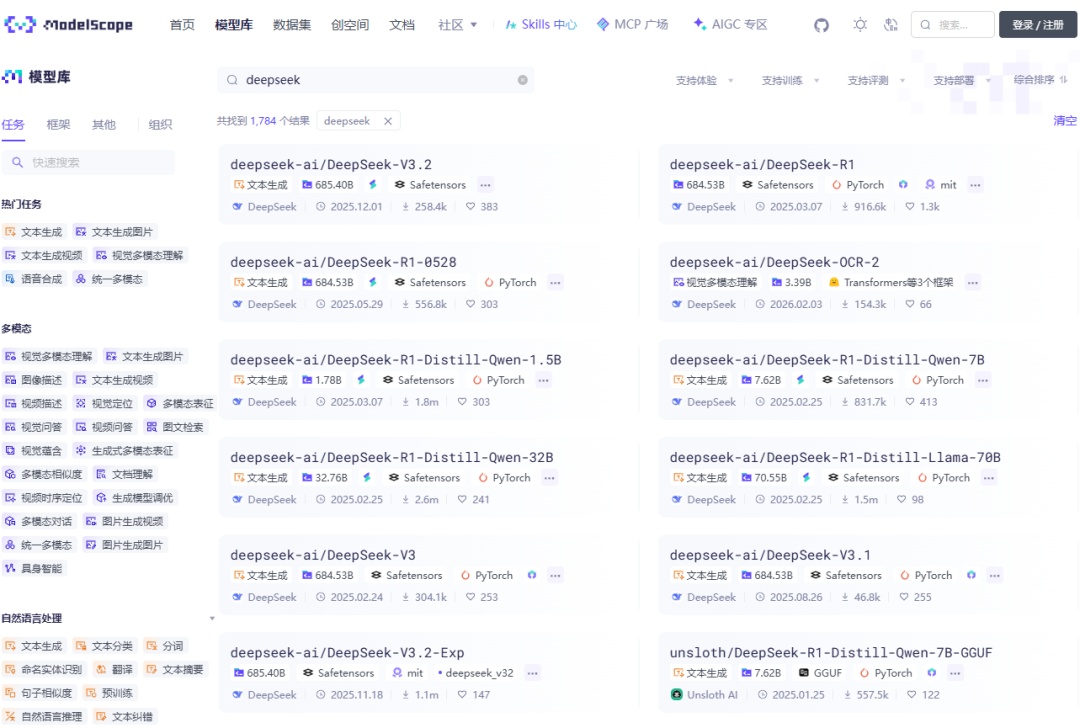Open the 支持训练 filter dropdown
The image size is (1080, 728).
(x=790, y=81)
